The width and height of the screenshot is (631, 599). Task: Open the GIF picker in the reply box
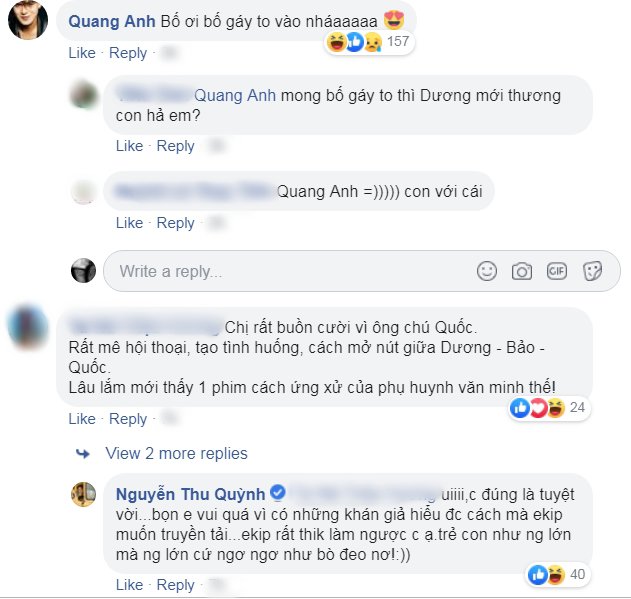[x=557, y=271]
